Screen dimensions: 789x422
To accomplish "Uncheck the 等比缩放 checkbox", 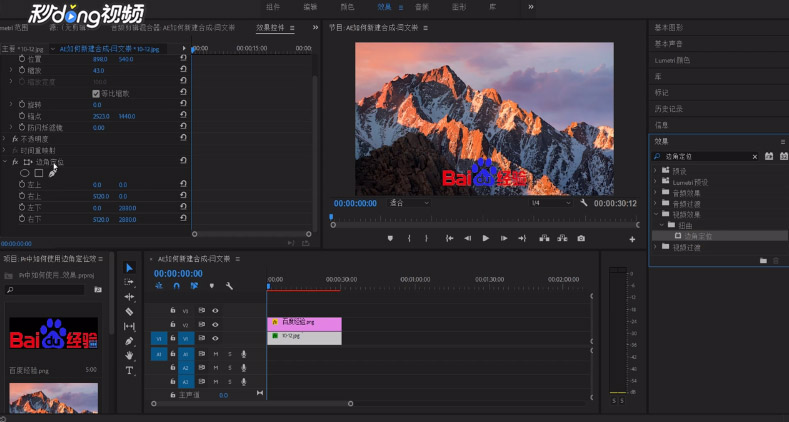I will pos(96,93).
